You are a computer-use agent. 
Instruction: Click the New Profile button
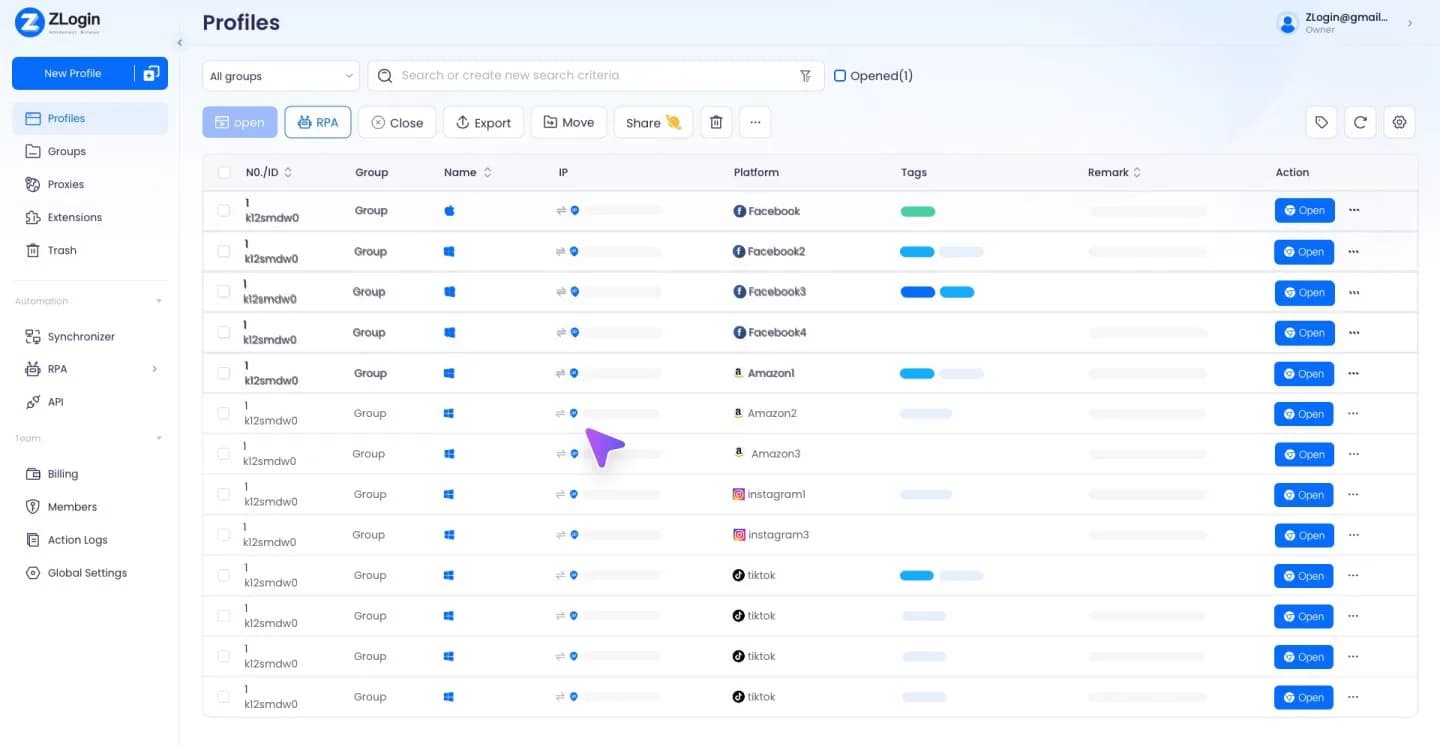[72, 73]
